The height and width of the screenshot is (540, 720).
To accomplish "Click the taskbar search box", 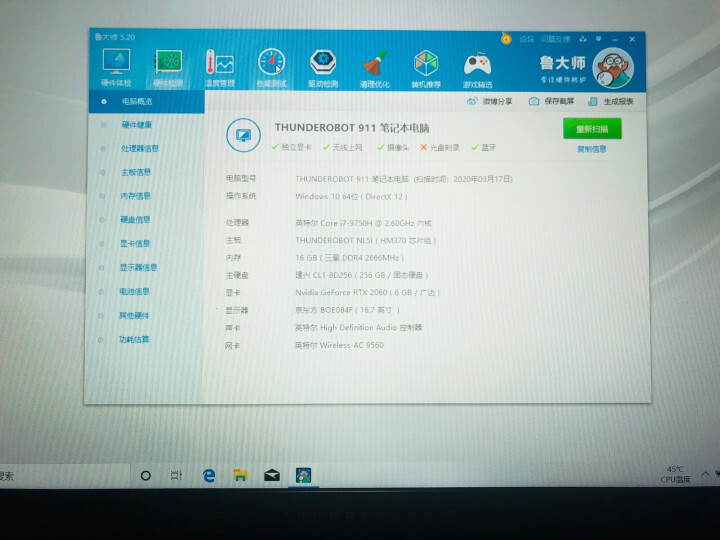I will pyautogui.click(x=64, y=476).
